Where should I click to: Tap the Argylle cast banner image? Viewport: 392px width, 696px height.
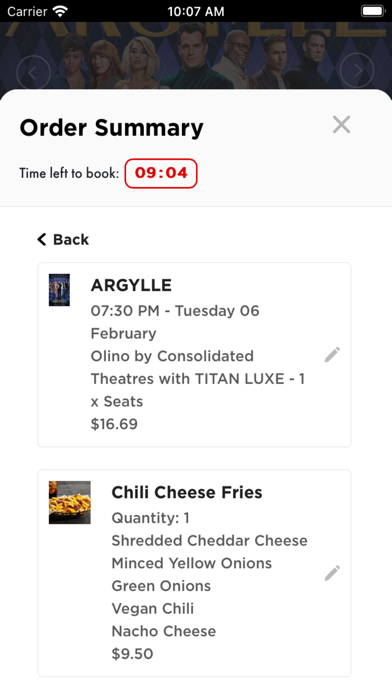pos(196,55)
